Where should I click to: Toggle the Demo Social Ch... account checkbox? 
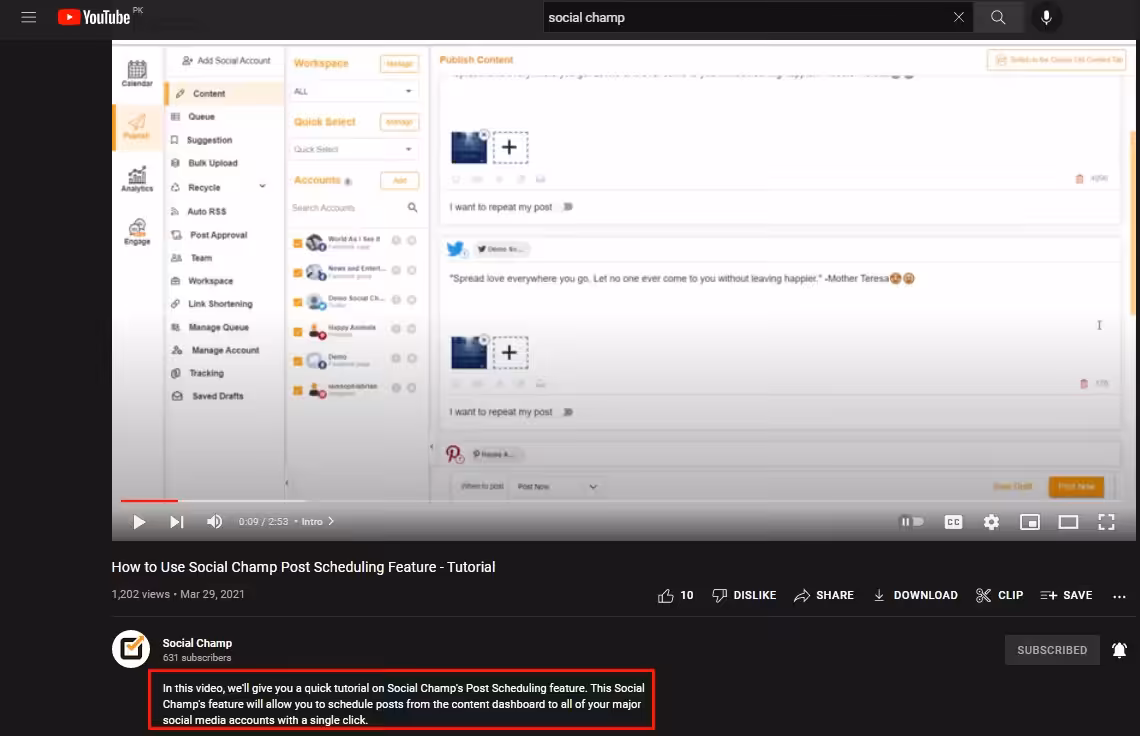(297, 303)
